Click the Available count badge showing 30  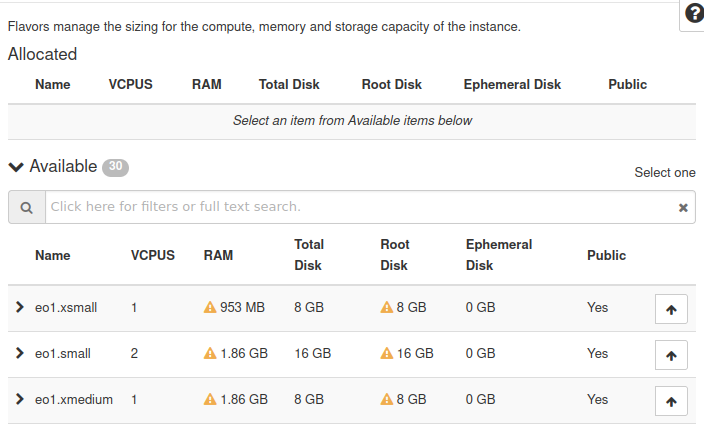[x=115, y=167]
